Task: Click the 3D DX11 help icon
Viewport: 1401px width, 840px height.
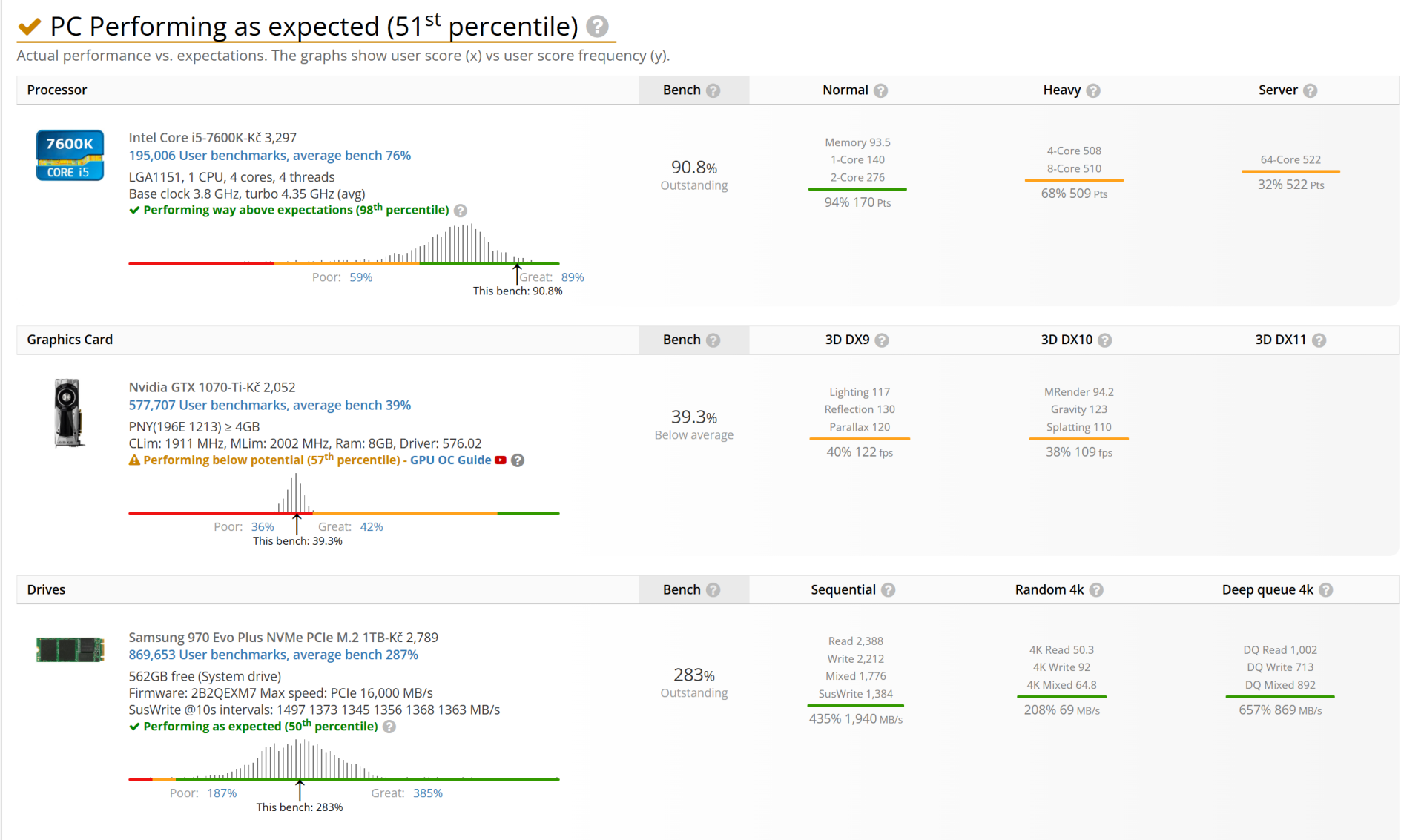Action: [1319, 340]
